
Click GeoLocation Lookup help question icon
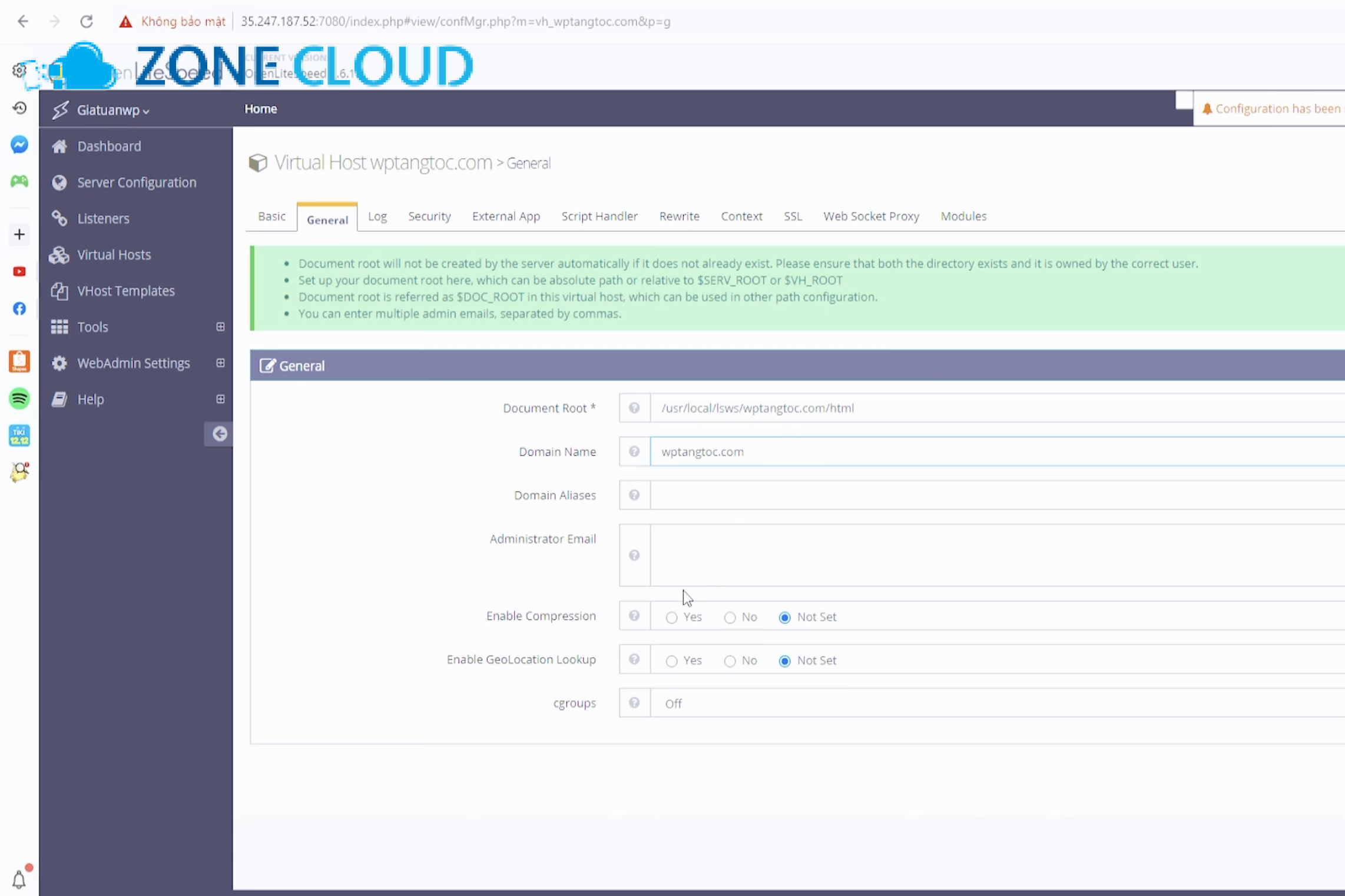click(634, 659)
